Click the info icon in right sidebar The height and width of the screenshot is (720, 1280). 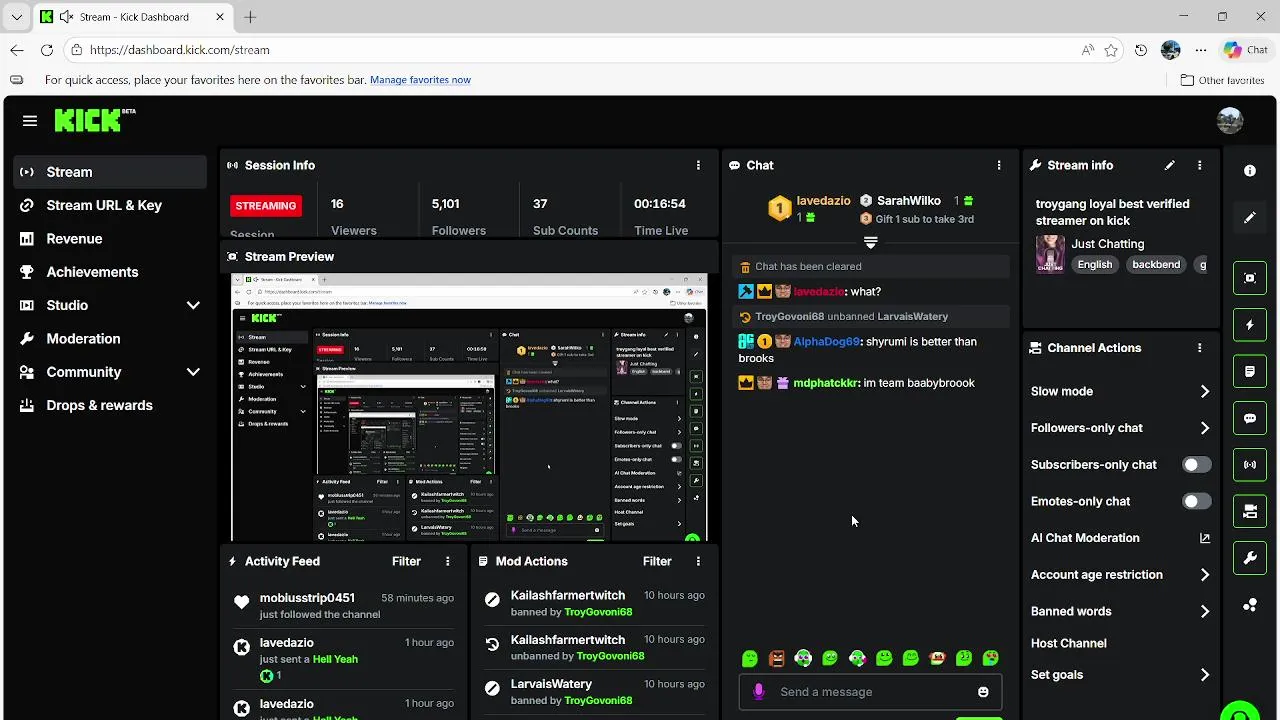coord(1250,171)
